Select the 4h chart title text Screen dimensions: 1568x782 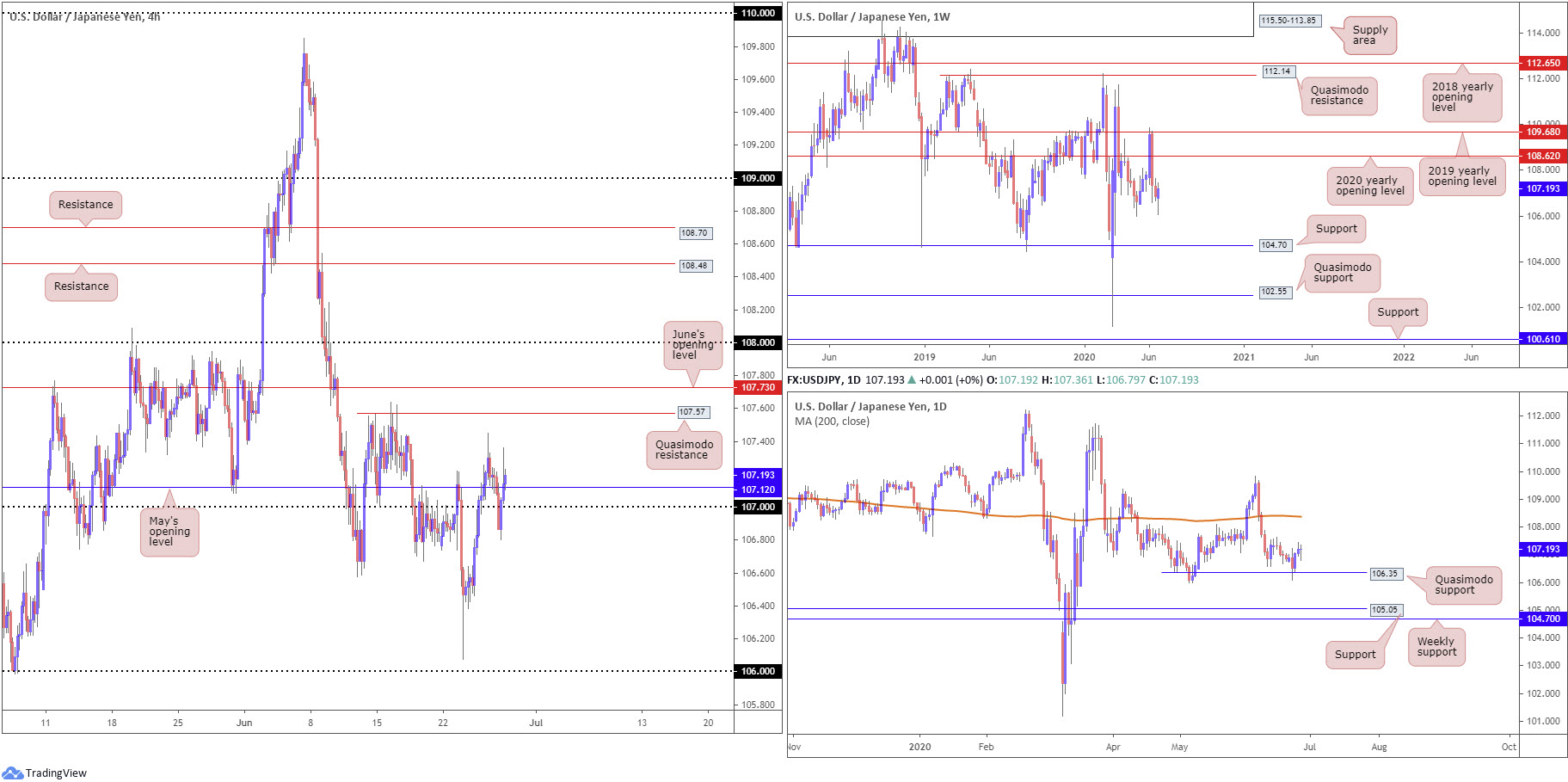pyautogui.click(x=85, y=16)
